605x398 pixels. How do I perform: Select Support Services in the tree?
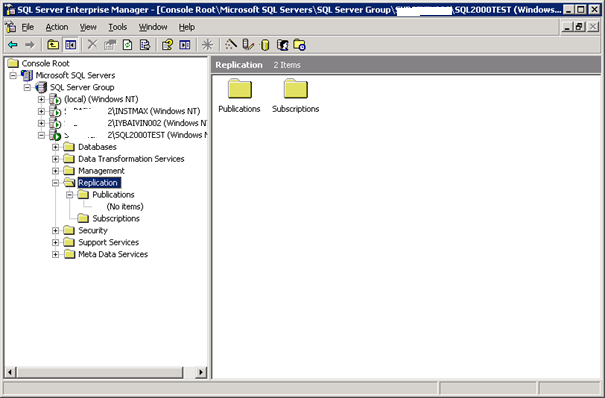point(108,243)
